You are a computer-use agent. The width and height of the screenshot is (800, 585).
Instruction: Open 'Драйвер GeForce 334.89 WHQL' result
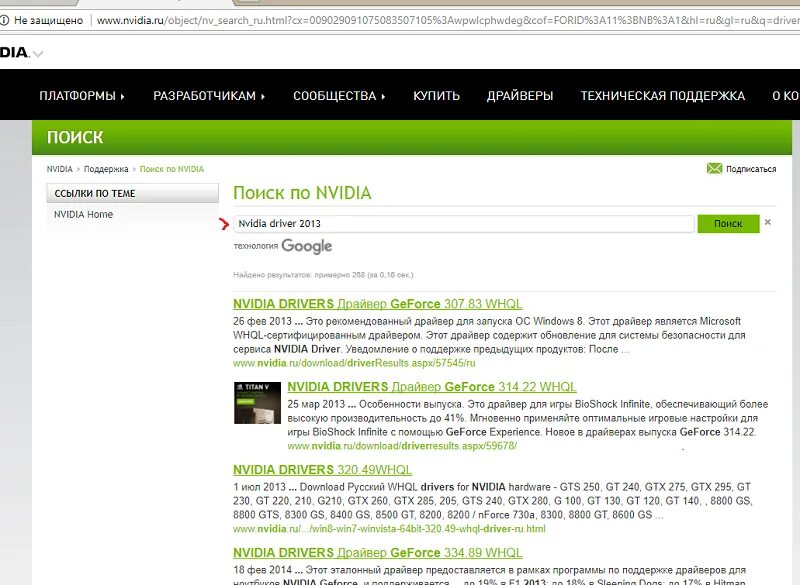tap(378, 552)
